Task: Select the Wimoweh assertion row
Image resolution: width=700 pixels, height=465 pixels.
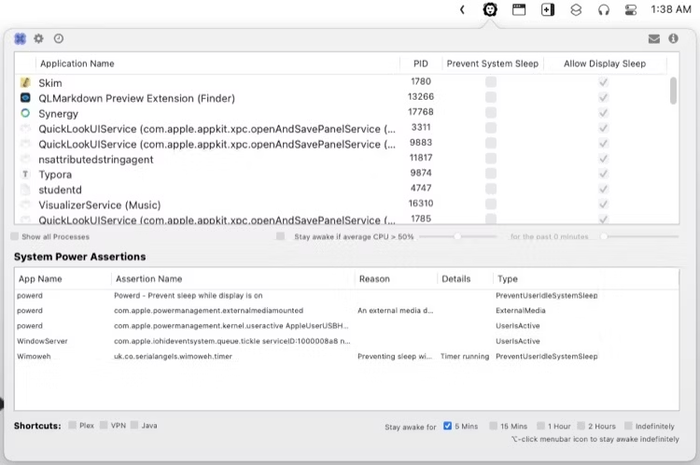Action: 347,356
